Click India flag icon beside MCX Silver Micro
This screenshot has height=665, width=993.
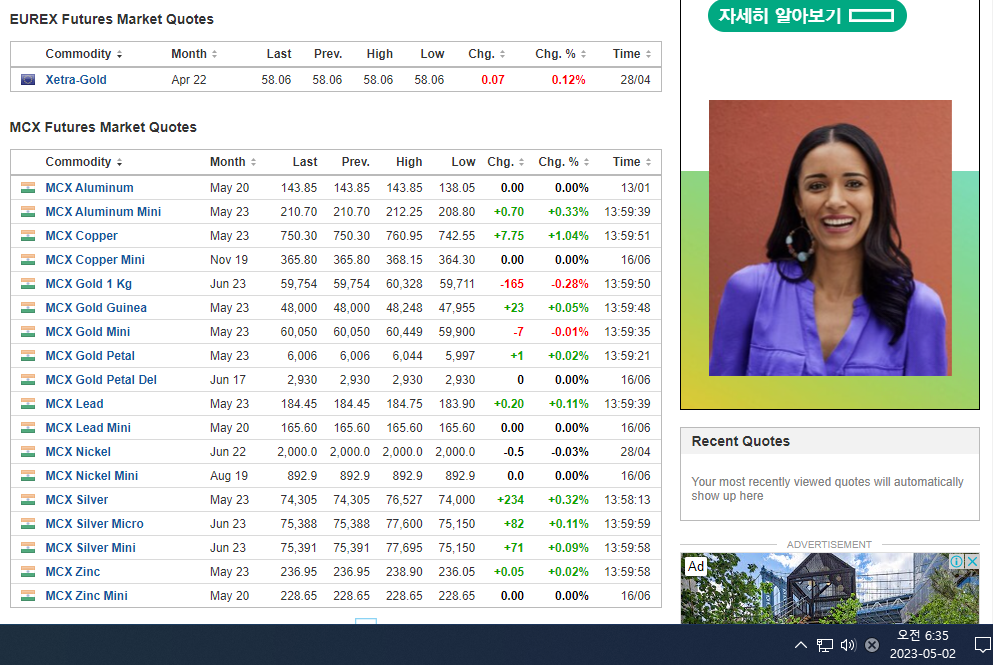[28, 525]
